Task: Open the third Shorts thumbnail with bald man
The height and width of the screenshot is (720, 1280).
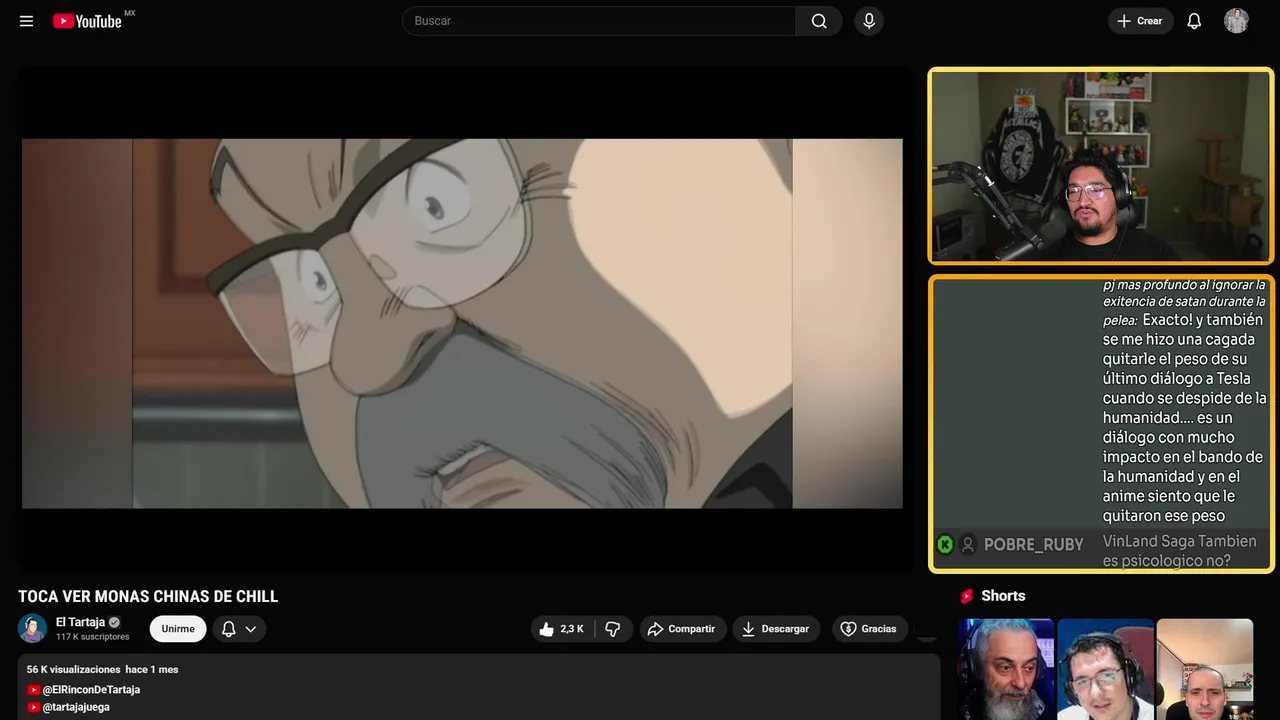Action: [1204, 669]
